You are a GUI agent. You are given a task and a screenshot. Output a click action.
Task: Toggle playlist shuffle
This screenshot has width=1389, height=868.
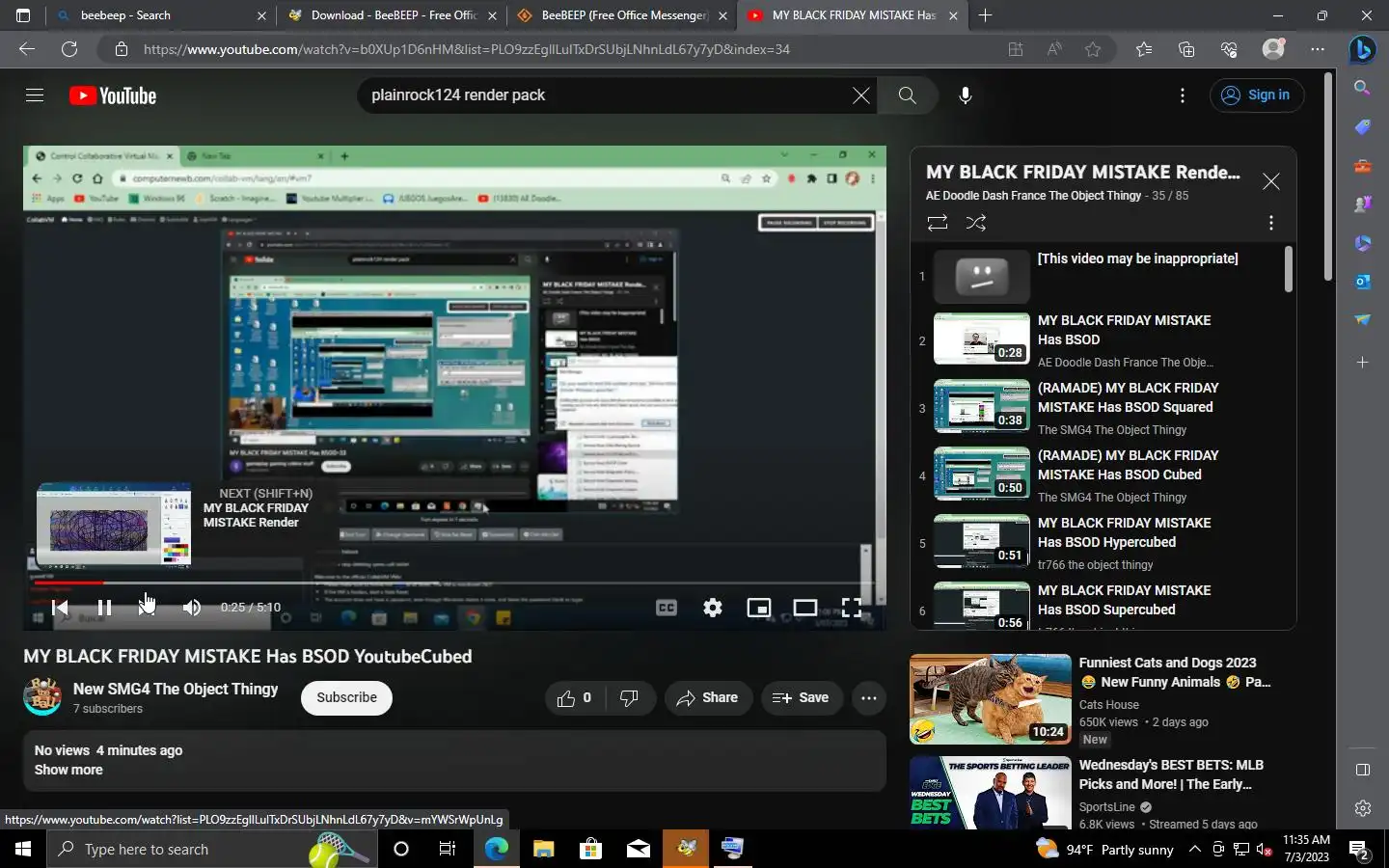click(x=975, y=223)
